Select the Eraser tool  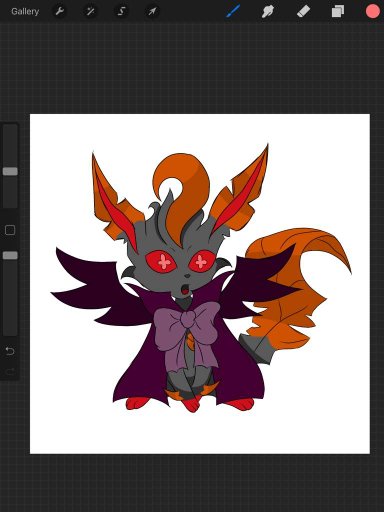pyautogui.click(x=303, y=12)
